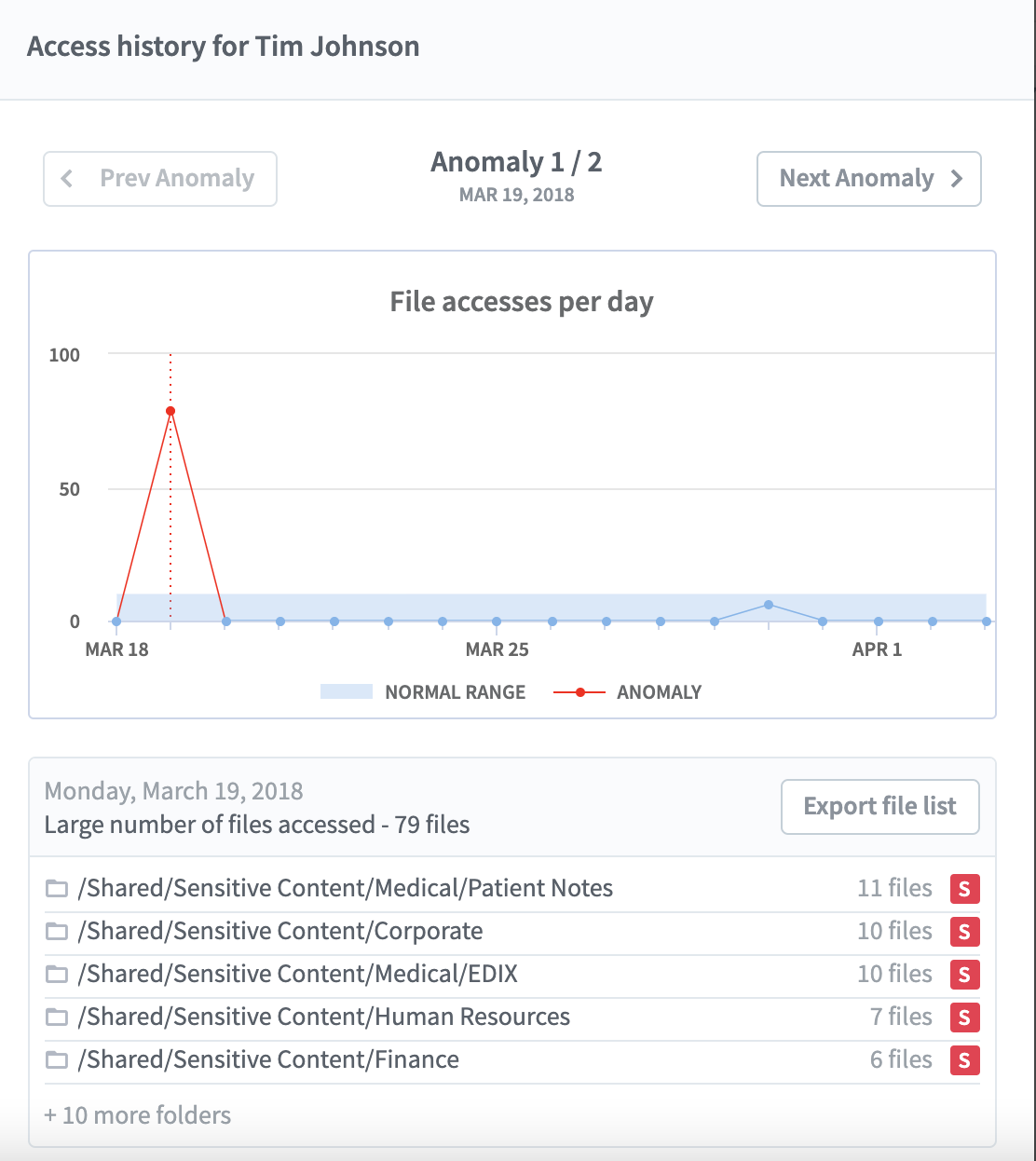Click the folder icon beside Corporate path
Viewport: 1036px width, 1161px height.
pos(57,932)
